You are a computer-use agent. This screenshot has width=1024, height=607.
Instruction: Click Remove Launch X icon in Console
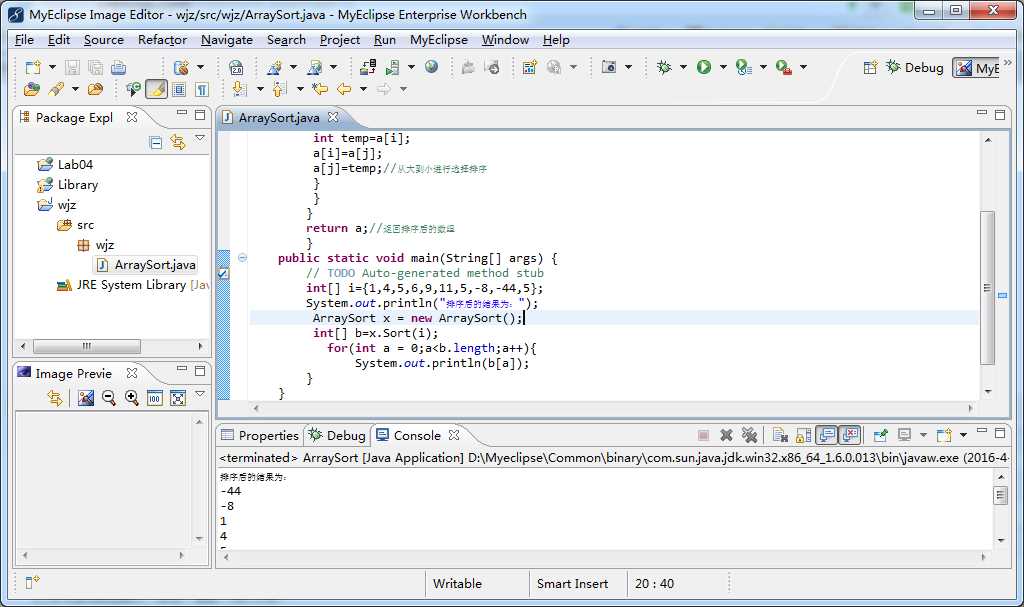pyautogui.click(x=726, y=435)
